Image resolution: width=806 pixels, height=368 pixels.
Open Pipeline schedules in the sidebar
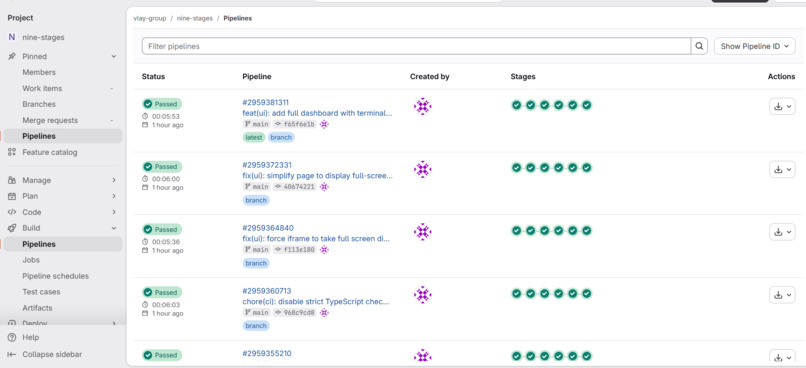pyautogui.click(x=56, y=276)
